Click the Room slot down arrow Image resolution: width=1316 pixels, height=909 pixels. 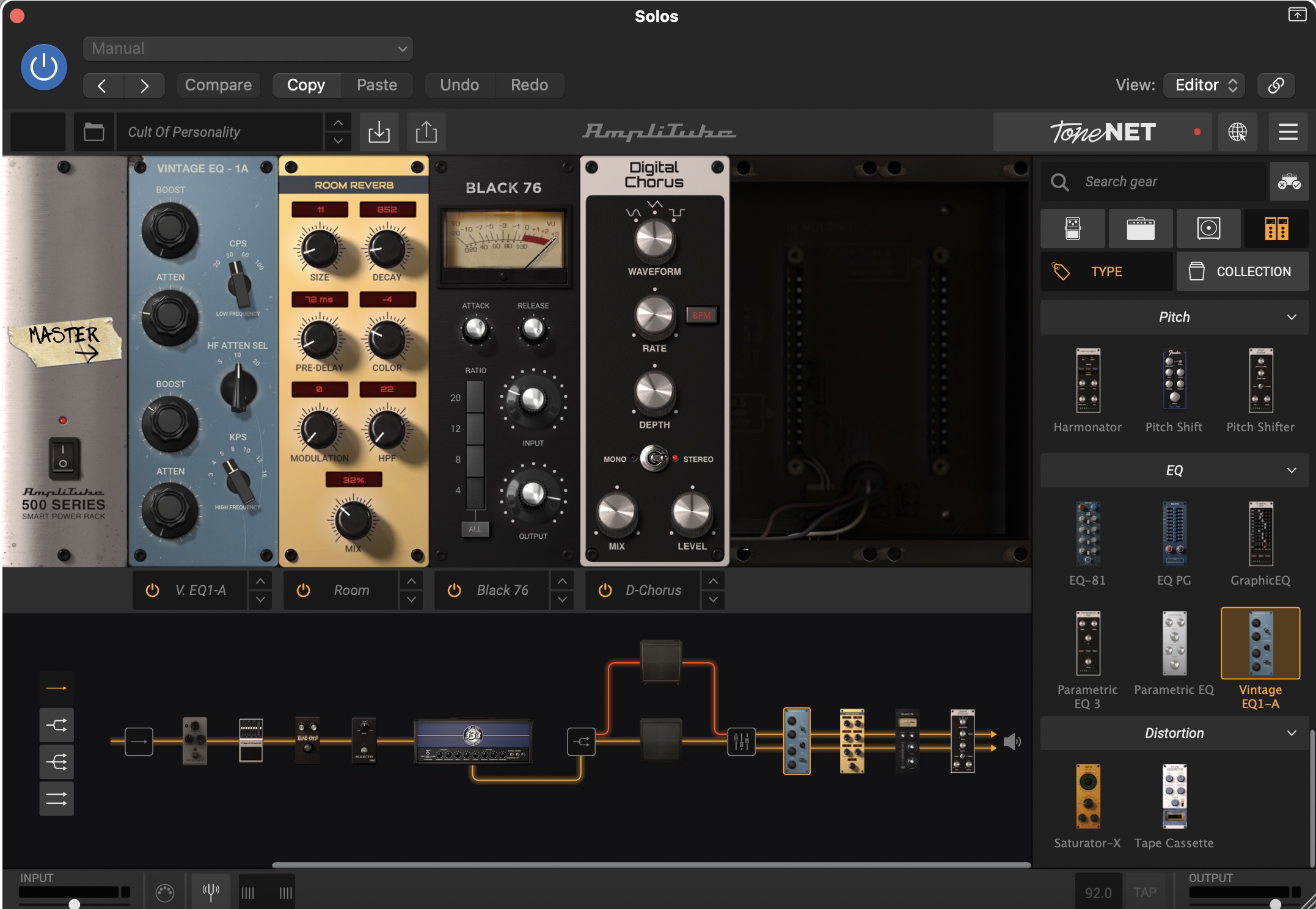pos(411,600)
